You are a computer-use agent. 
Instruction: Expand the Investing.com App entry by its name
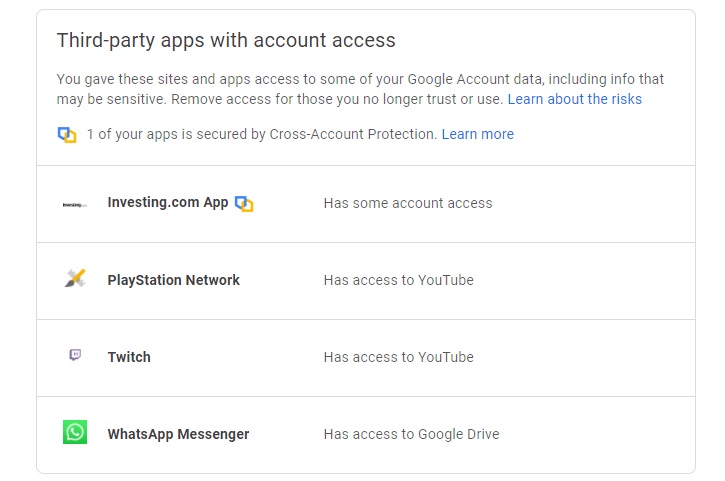167,203
